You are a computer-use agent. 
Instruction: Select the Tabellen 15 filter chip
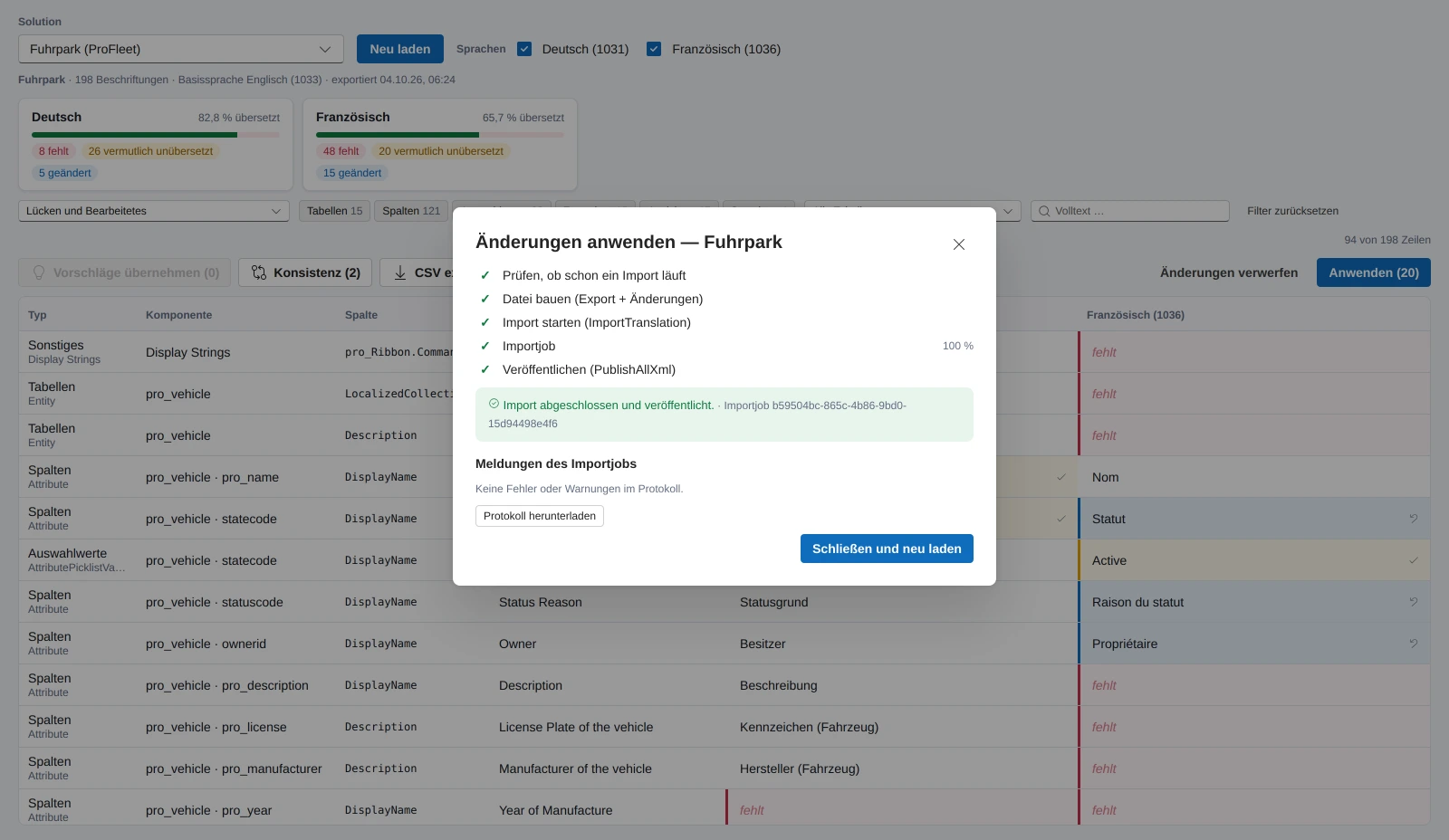pyautogui.click(x=334, y=211)
